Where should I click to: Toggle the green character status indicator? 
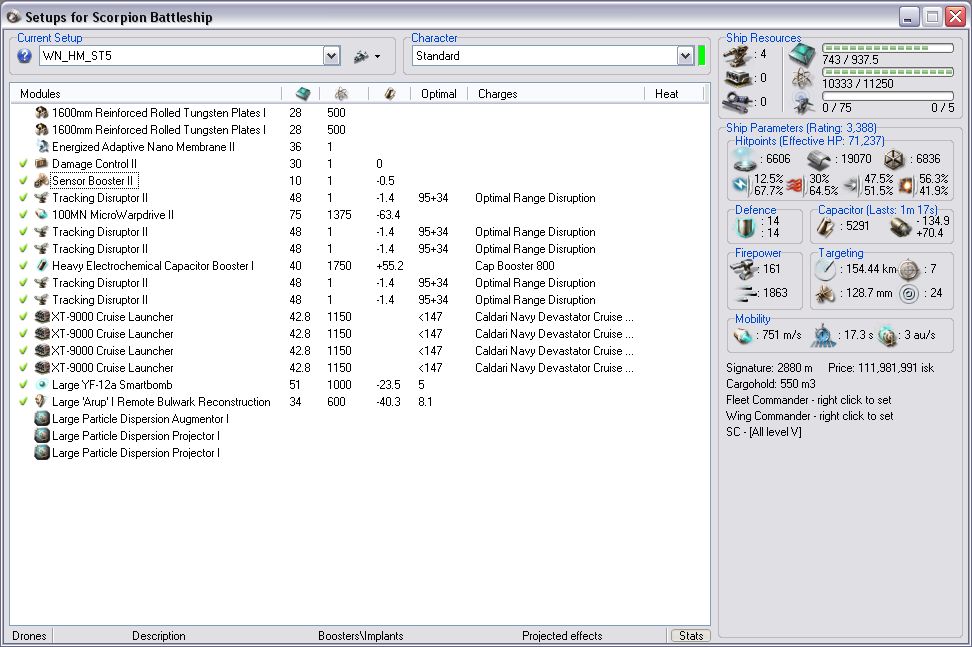pos(702,56)
